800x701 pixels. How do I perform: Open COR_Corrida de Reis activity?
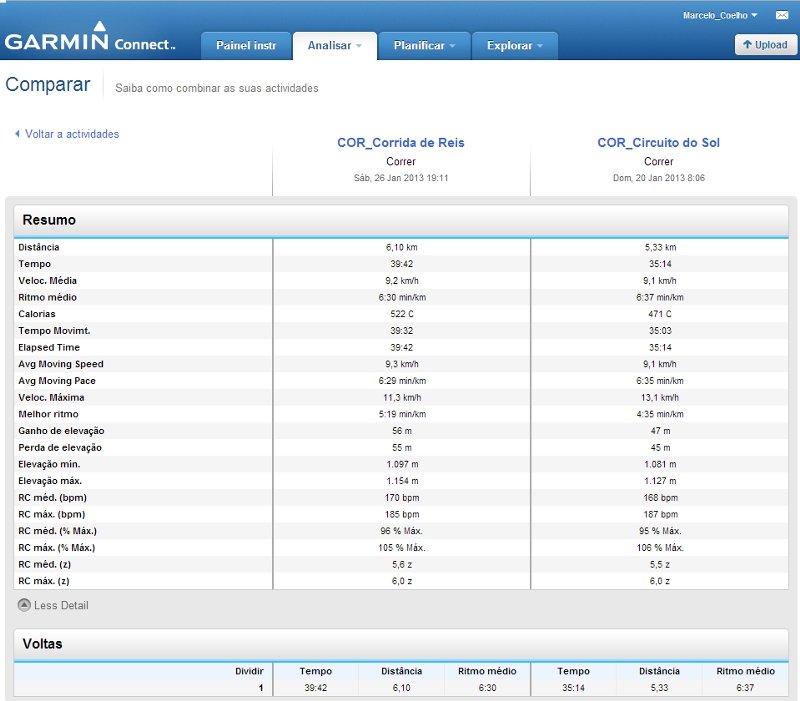[401, 143]
